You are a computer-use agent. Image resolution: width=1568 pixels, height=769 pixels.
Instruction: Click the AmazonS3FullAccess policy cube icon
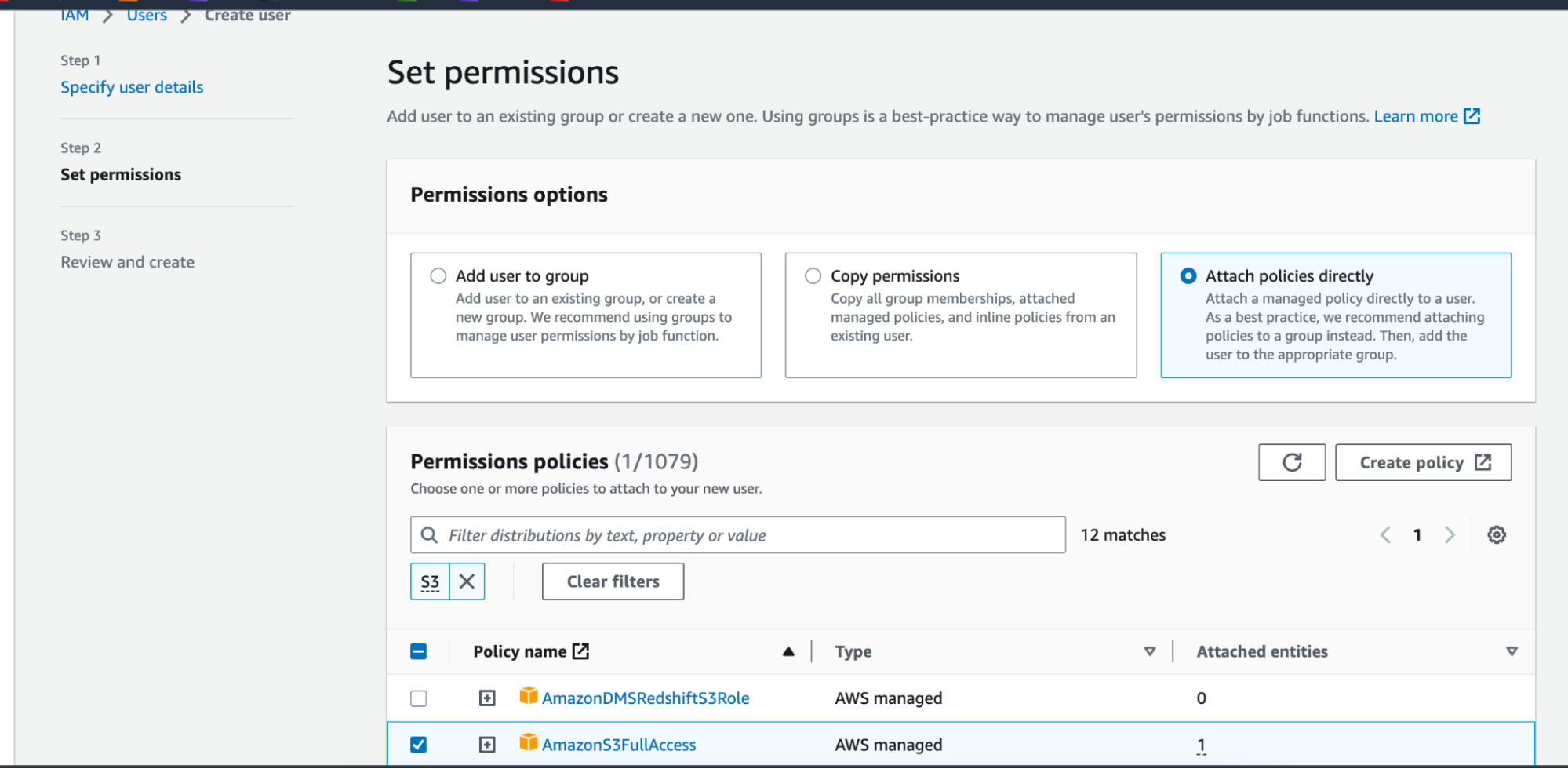(529, 742)
